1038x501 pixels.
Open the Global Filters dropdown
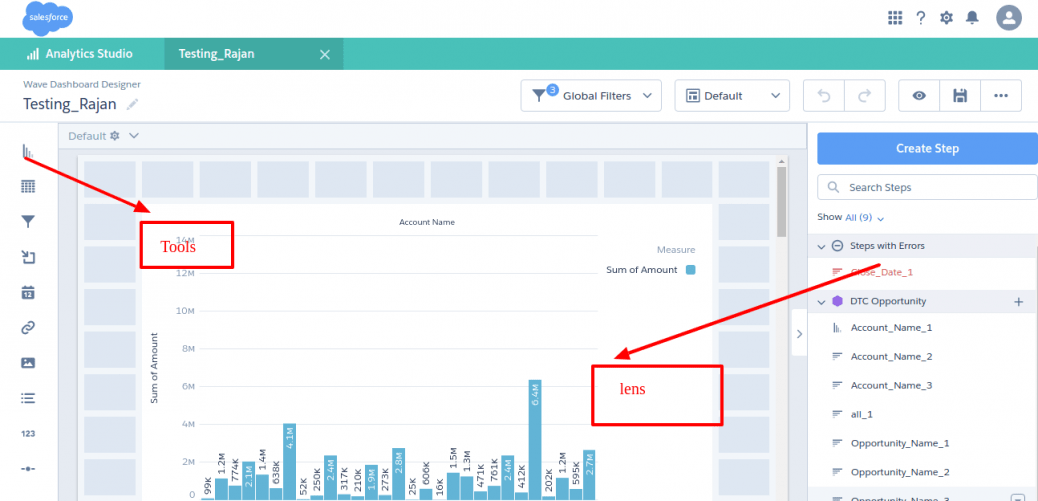591,96
